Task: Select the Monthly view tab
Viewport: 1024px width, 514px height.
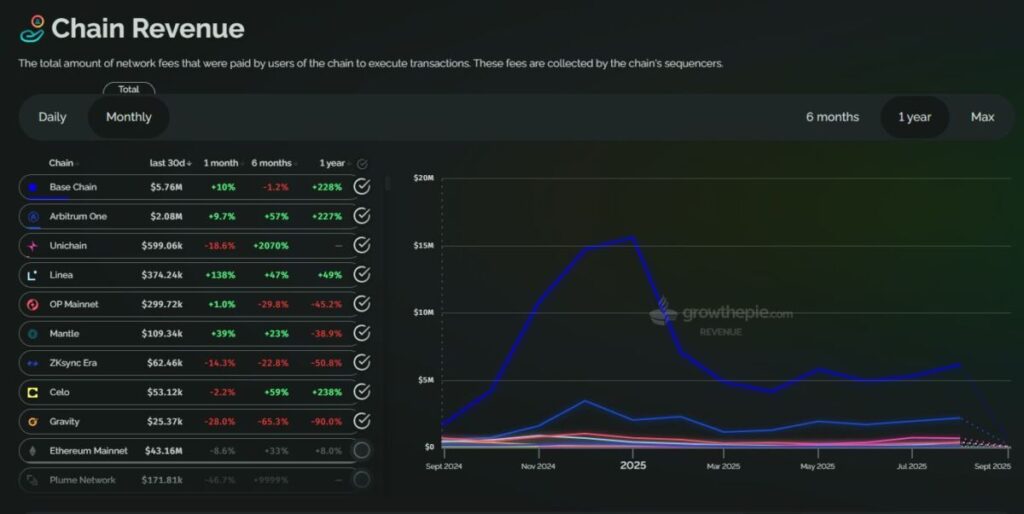Action: (x=129, y=118)
